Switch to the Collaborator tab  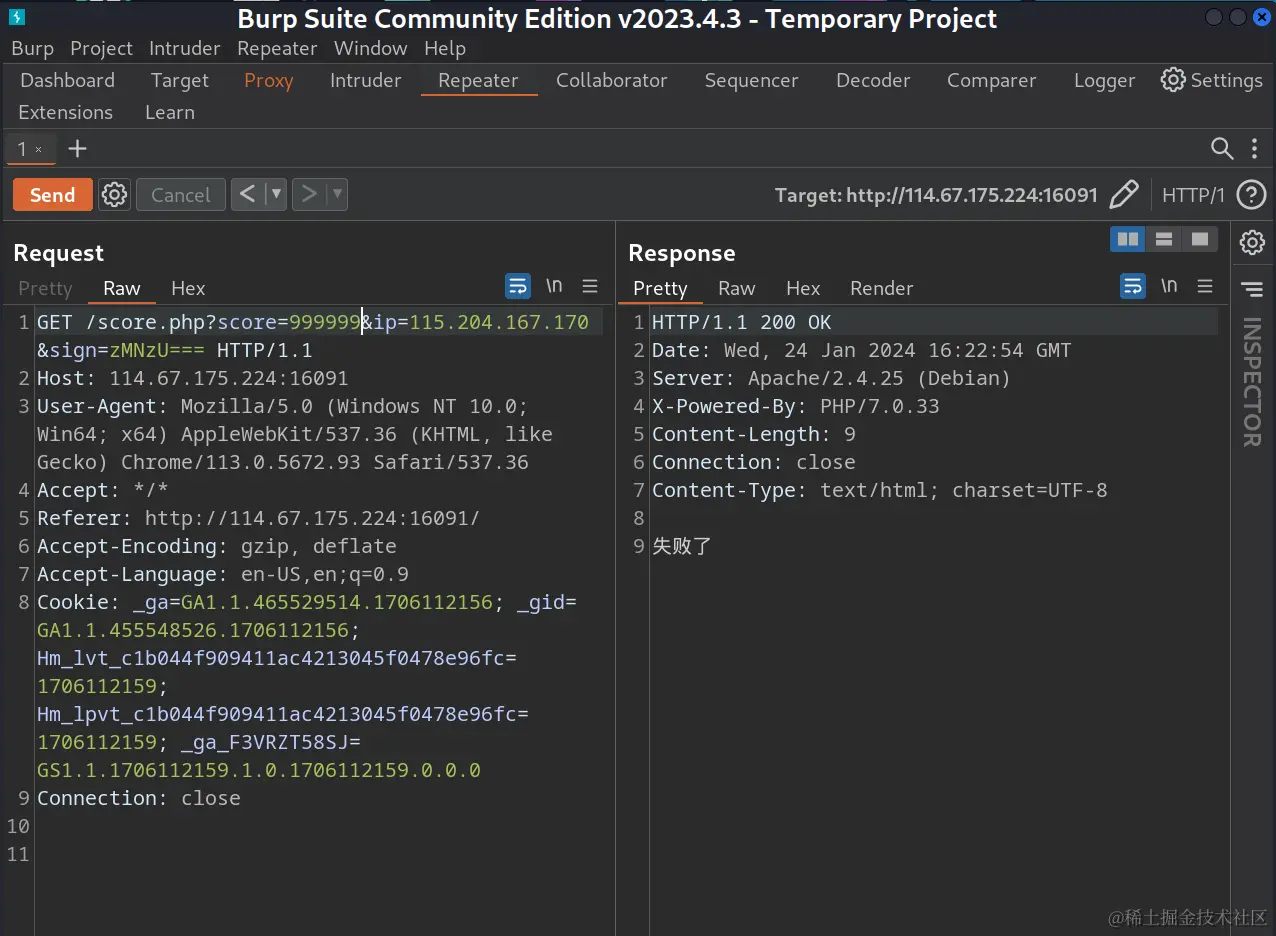tap(612, 80)
